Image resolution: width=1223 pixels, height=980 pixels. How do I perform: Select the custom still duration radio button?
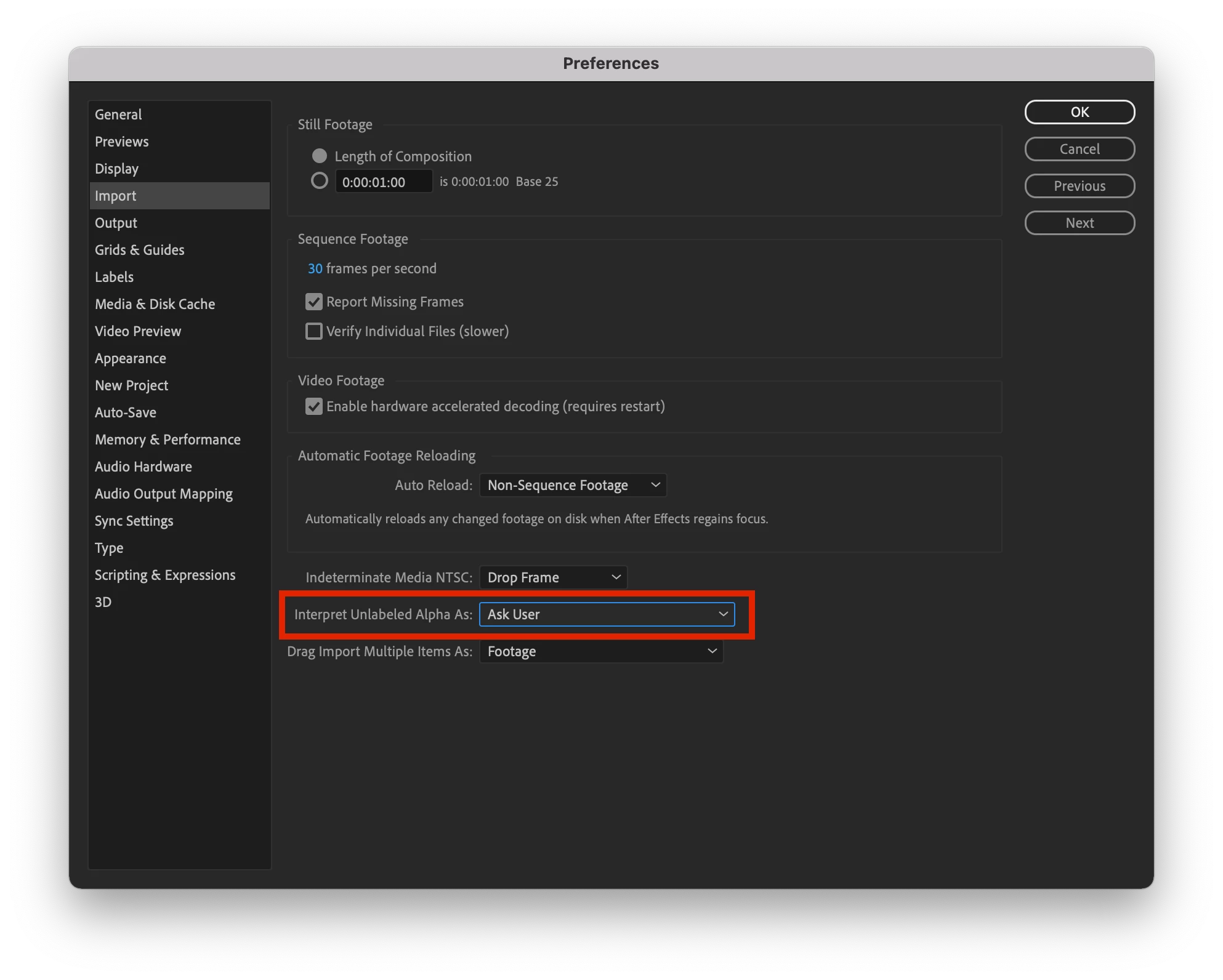319,181
